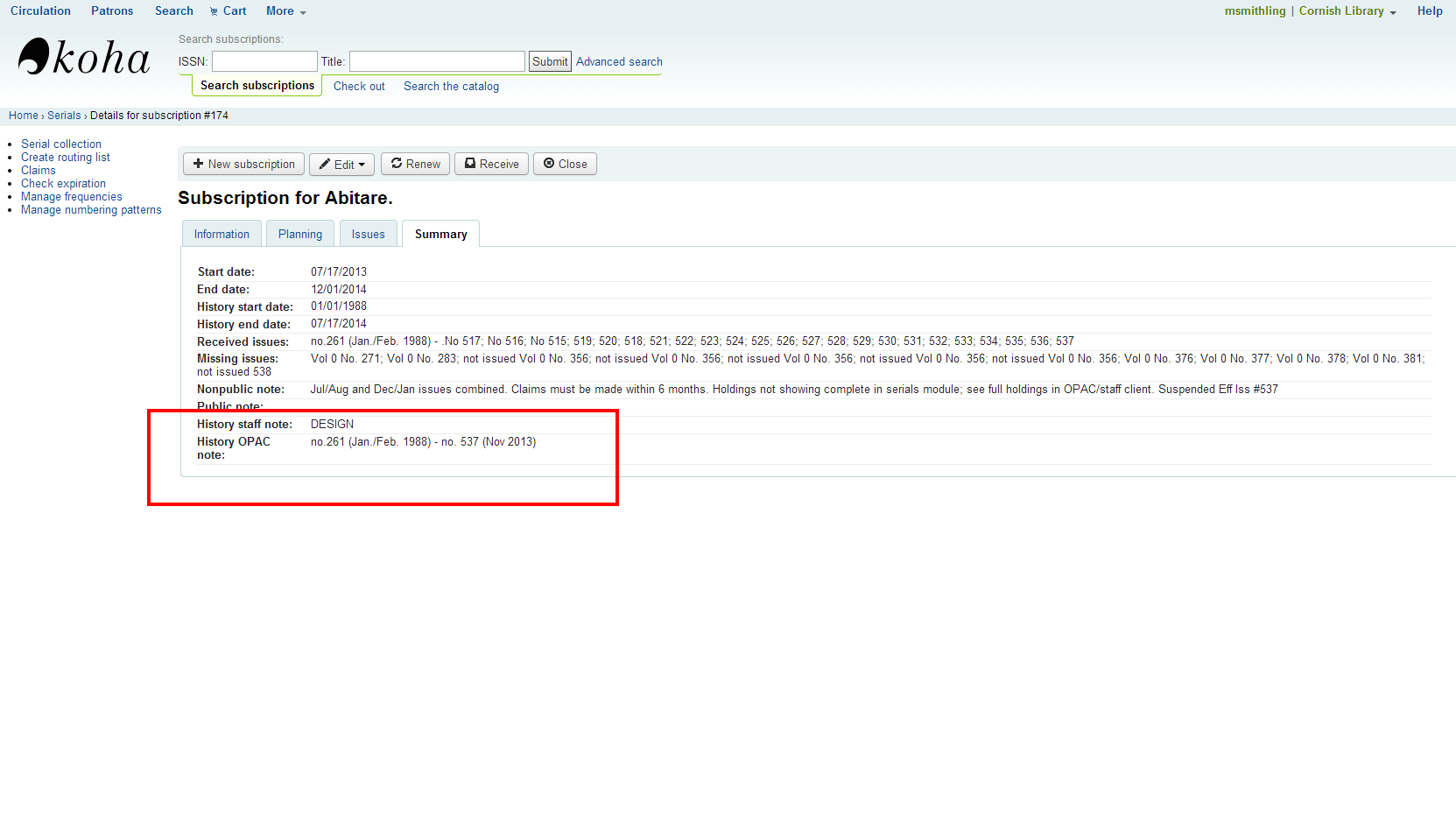
Task: Open the Issues tab
Action: 368,235
